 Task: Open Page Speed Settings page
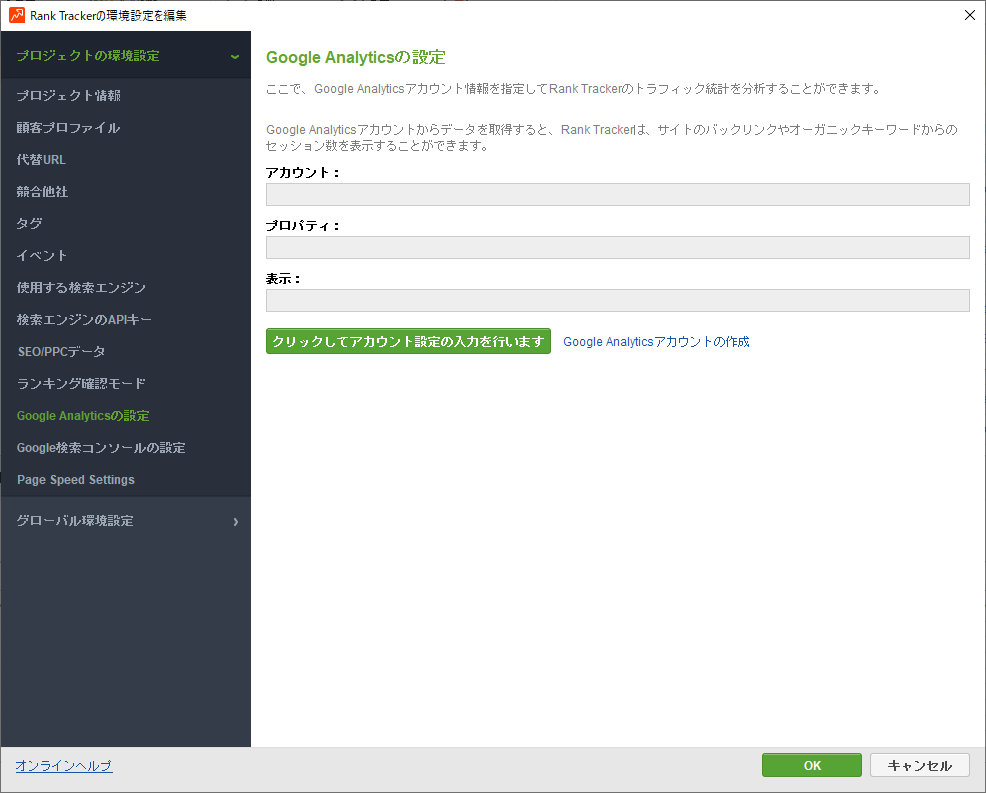coord(76,480)
